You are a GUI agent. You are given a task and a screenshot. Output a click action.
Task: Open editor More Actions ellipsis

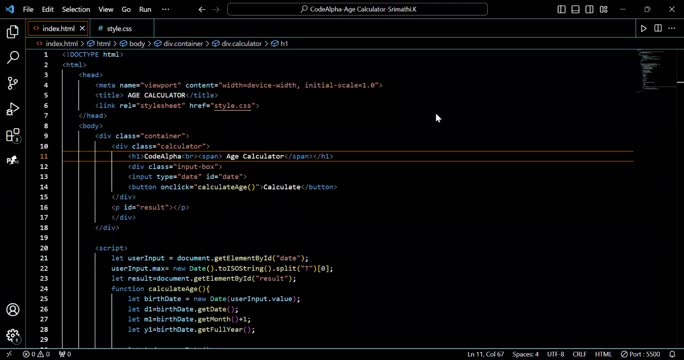(672, 28)
